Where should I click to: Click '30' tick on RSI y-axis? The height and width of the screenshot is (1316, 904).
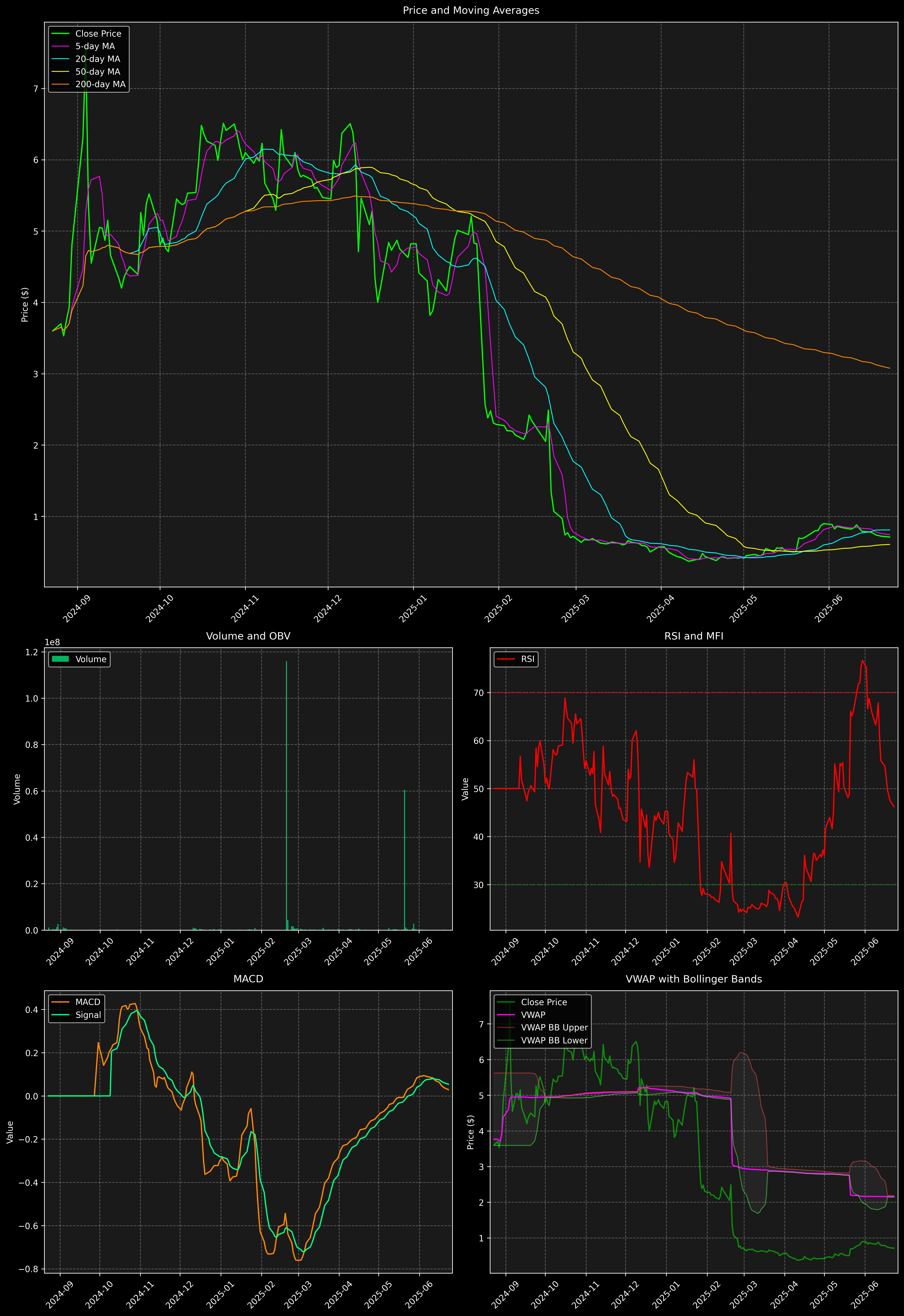point(479,885)
